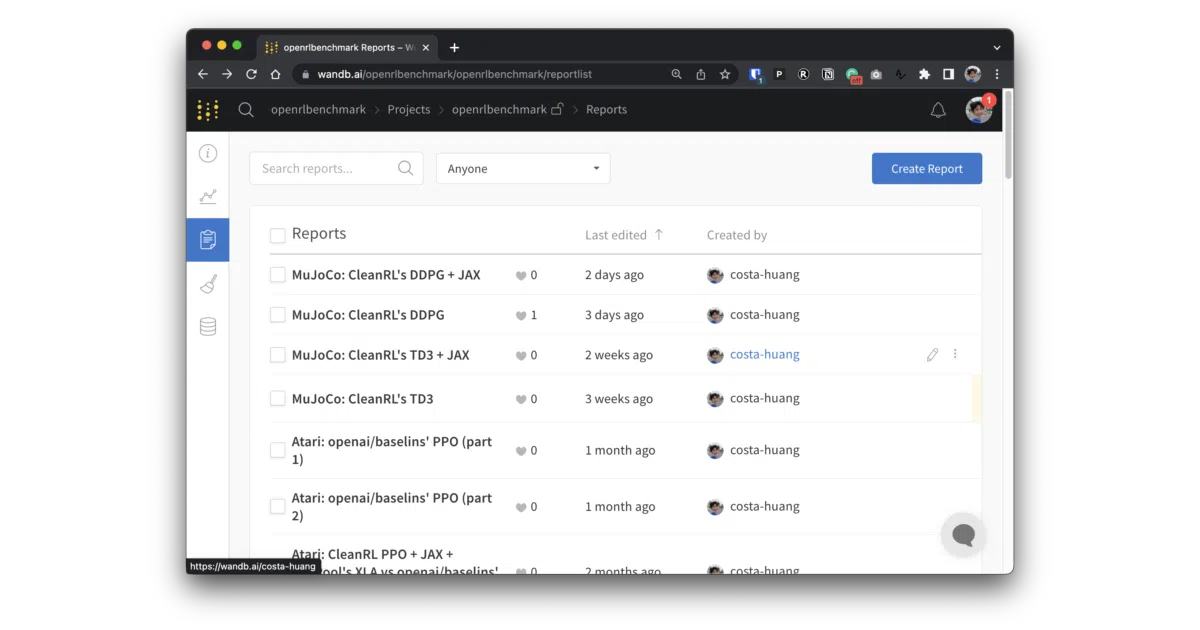The image size is (1200, 630).
Task: Open project overview info icon in sidebar
Action: (208, 153)
